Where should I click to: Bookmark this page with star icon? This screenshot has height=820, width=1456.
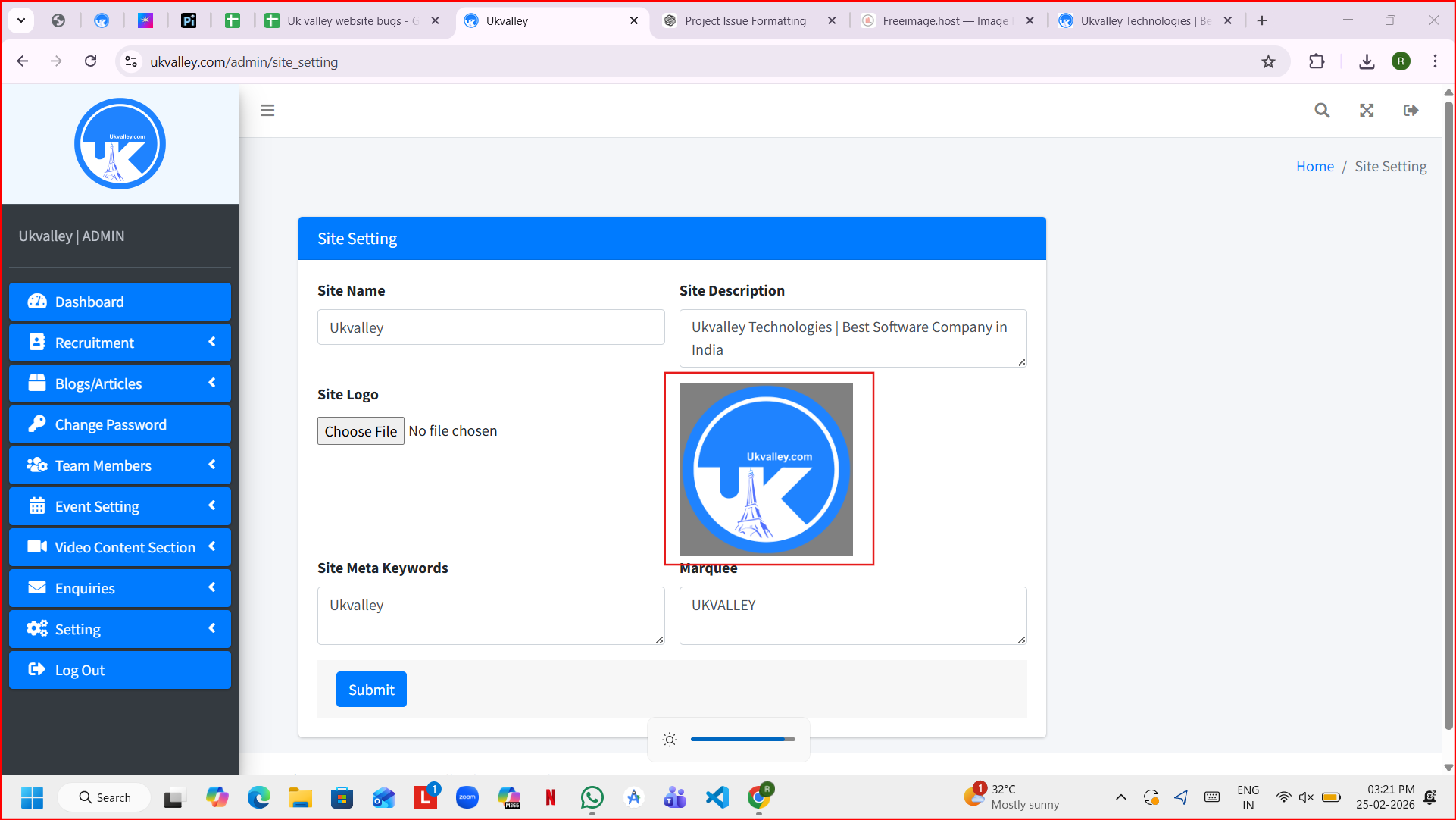coord(1268,62)
